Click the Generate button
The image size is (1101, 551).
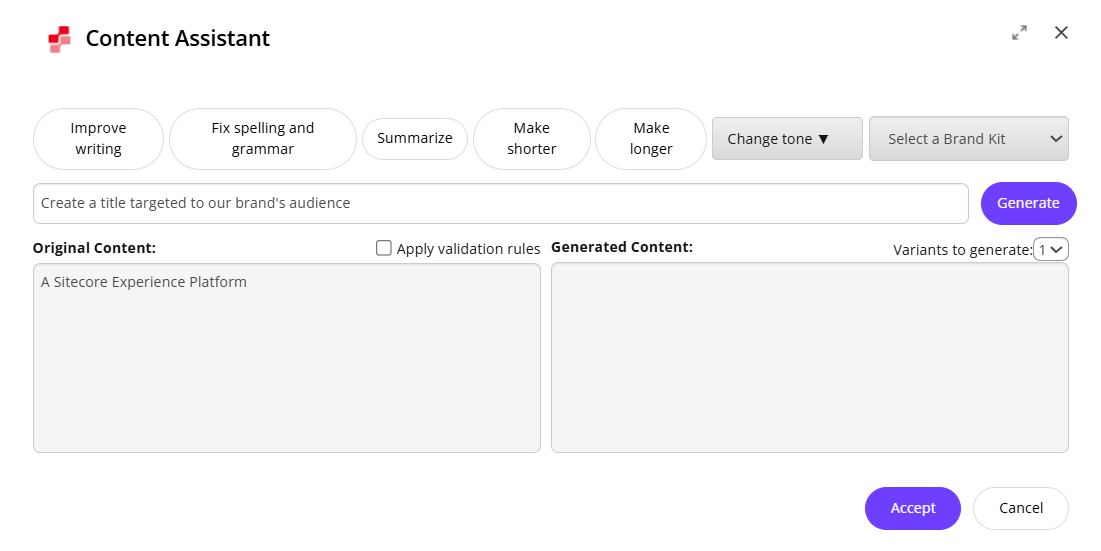pyautogui.click(x=1029, y=204)
